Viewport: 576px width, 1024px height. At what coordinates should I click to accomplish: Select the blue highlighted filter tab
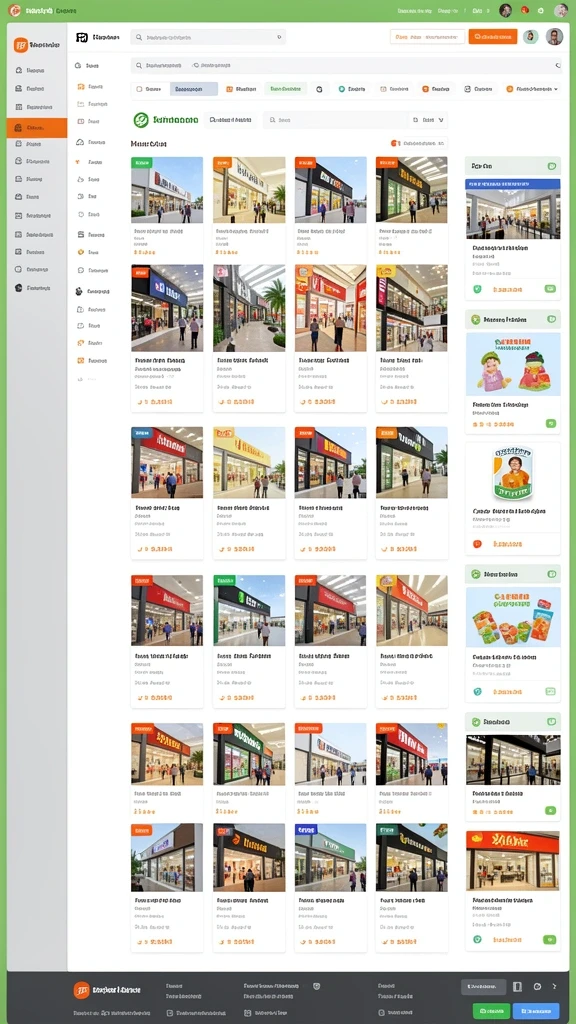click(194, 89)
